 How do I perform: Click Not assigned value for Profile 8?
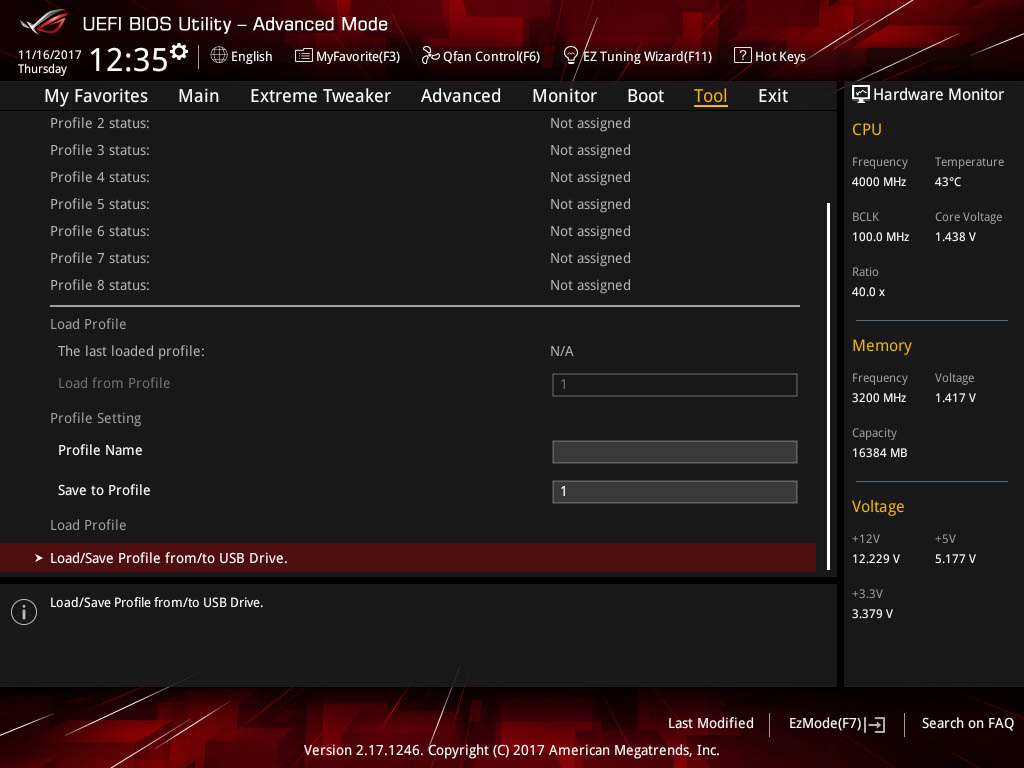590,285
